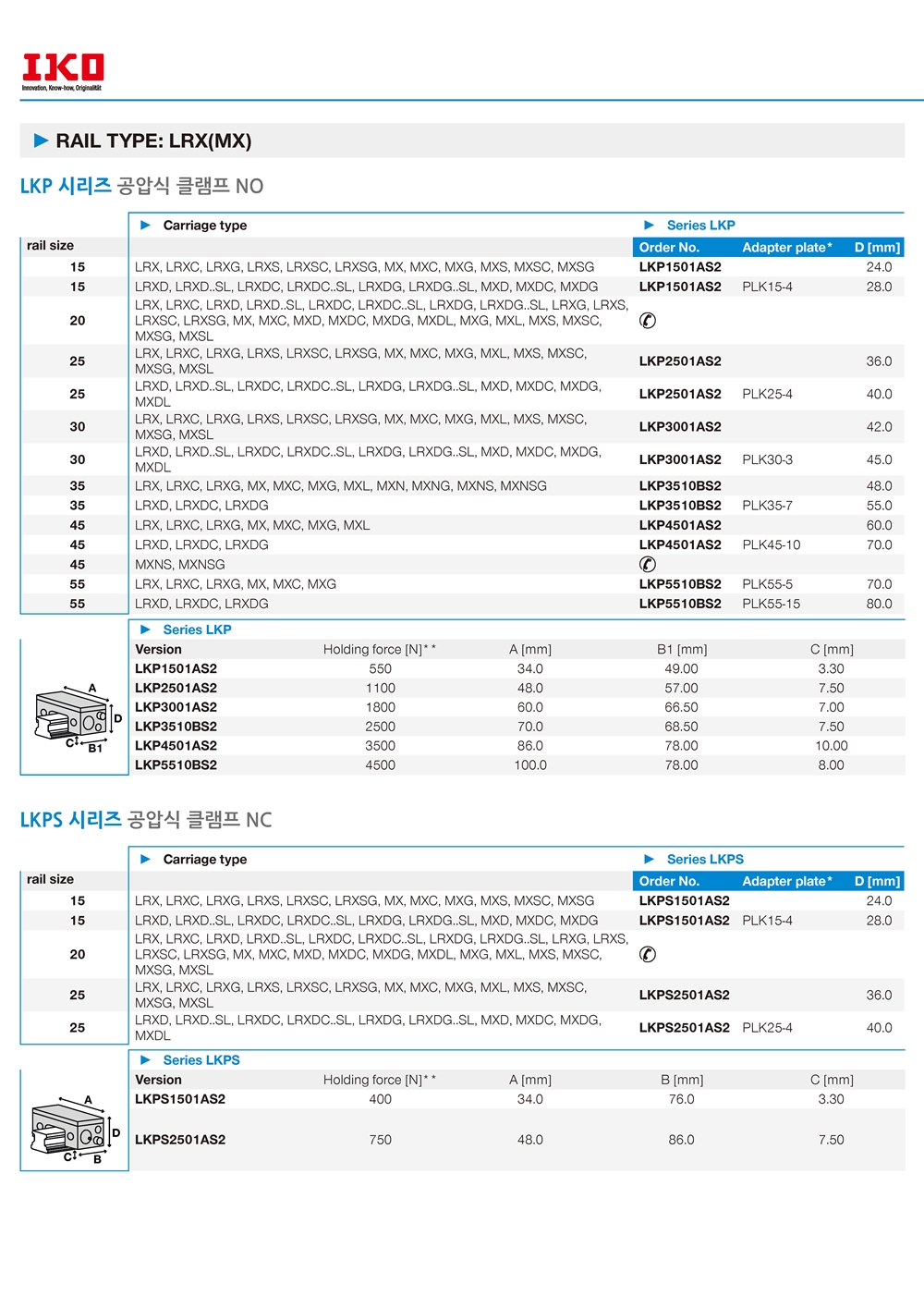
Task: Click adapter plate 'PLK45-10'
Action: [x=772, y=544]
